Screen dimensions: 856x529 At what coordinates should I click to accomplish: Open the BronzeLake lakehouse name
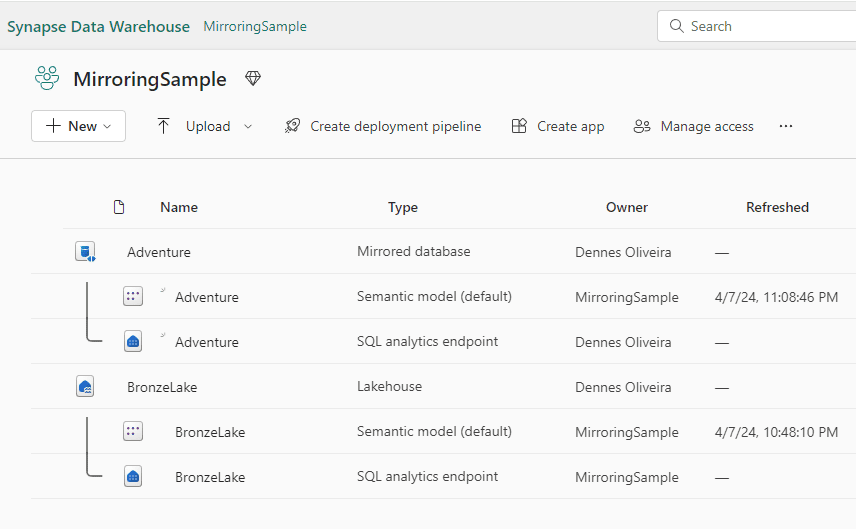tap(162, 387)
